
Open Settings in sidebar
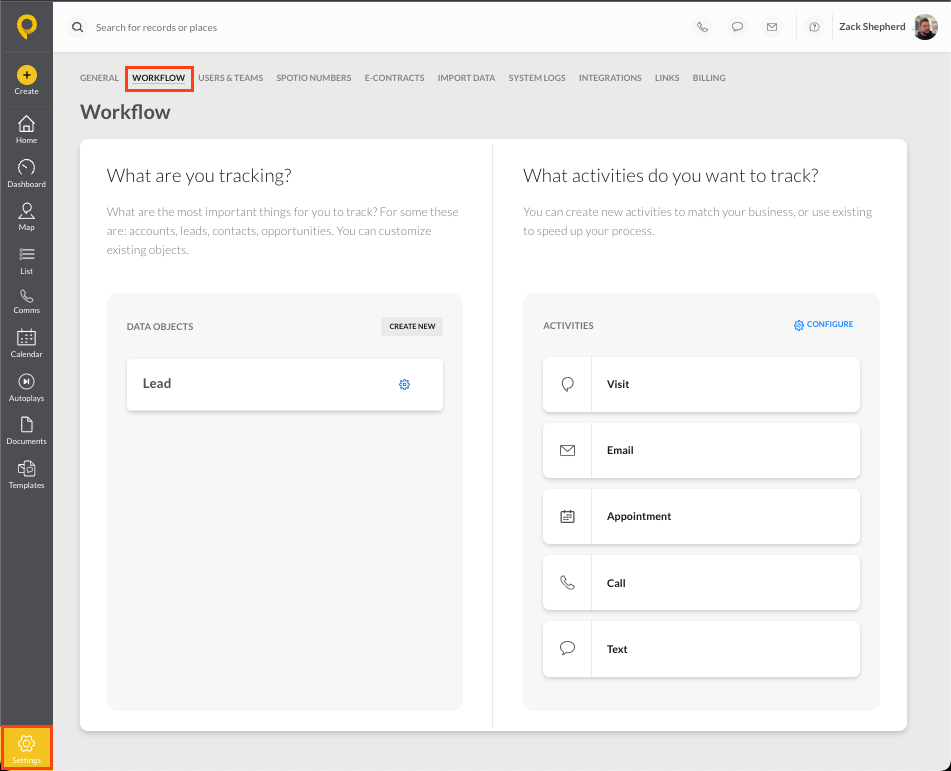tap(27, 749)
